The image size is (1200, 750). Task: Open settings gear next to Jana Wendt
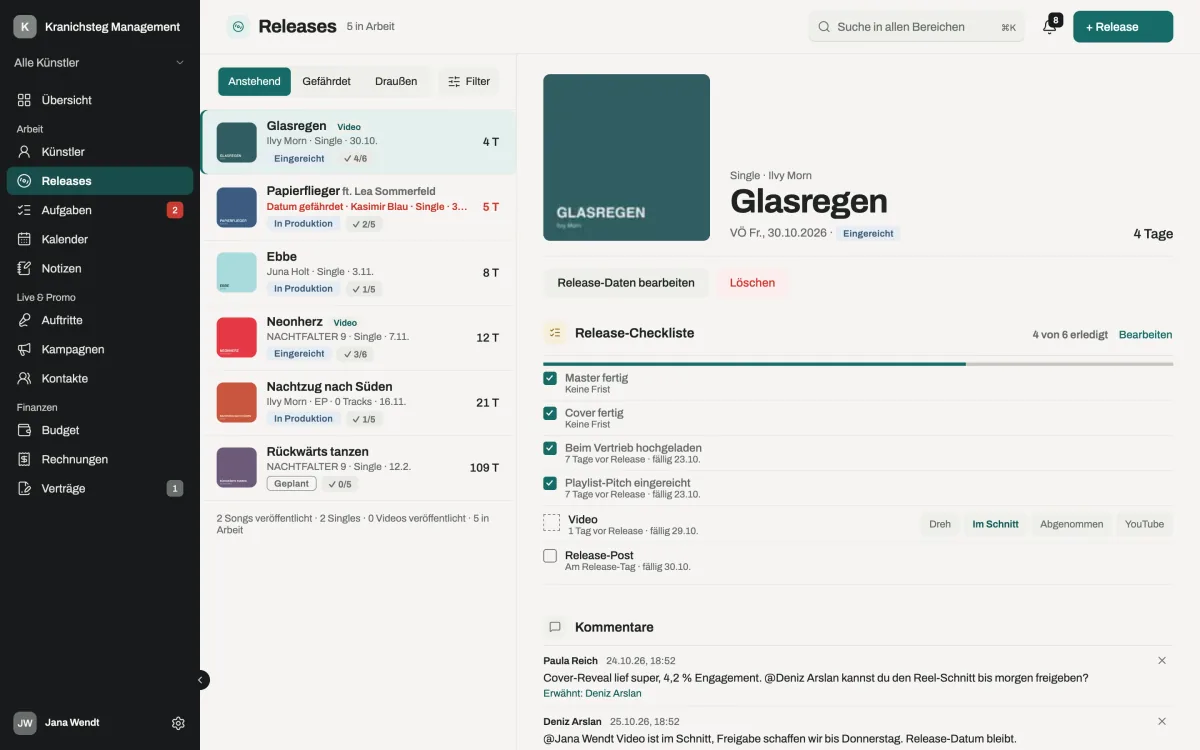tap(178, 723)
